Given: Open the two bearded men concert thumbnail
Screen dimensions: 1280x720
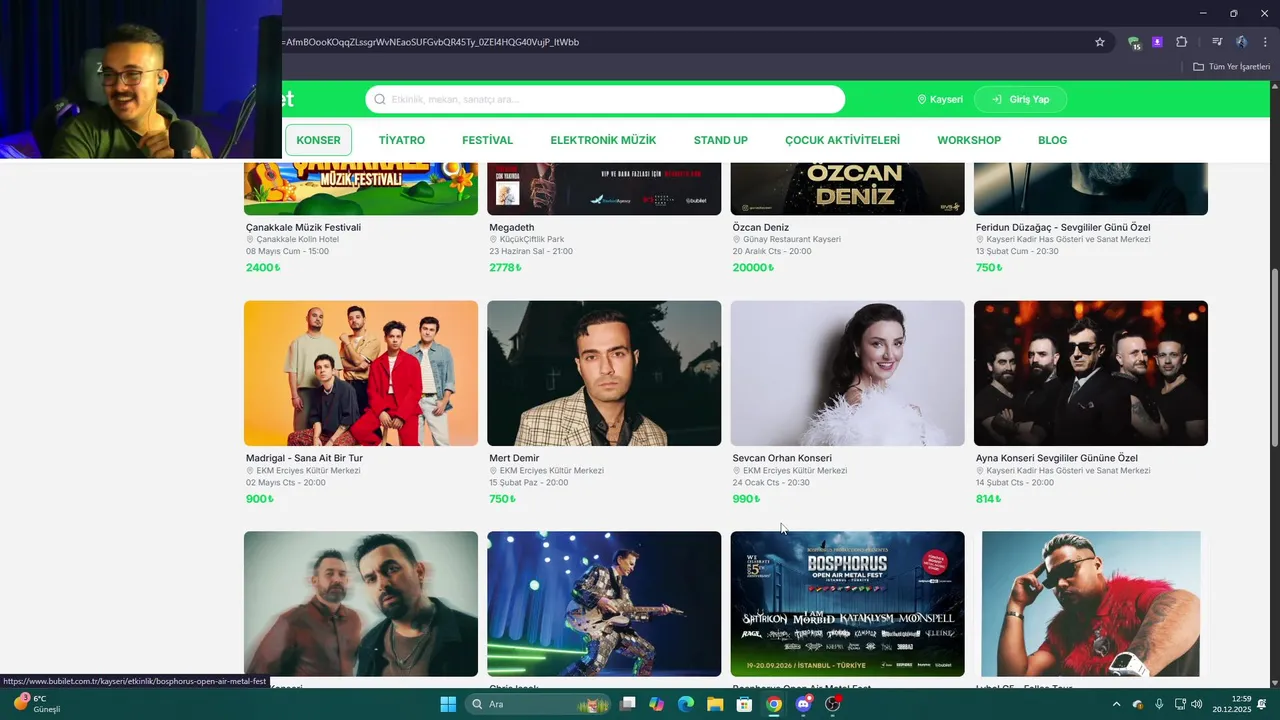Looking at the screenshot, I should coord(361,604).
